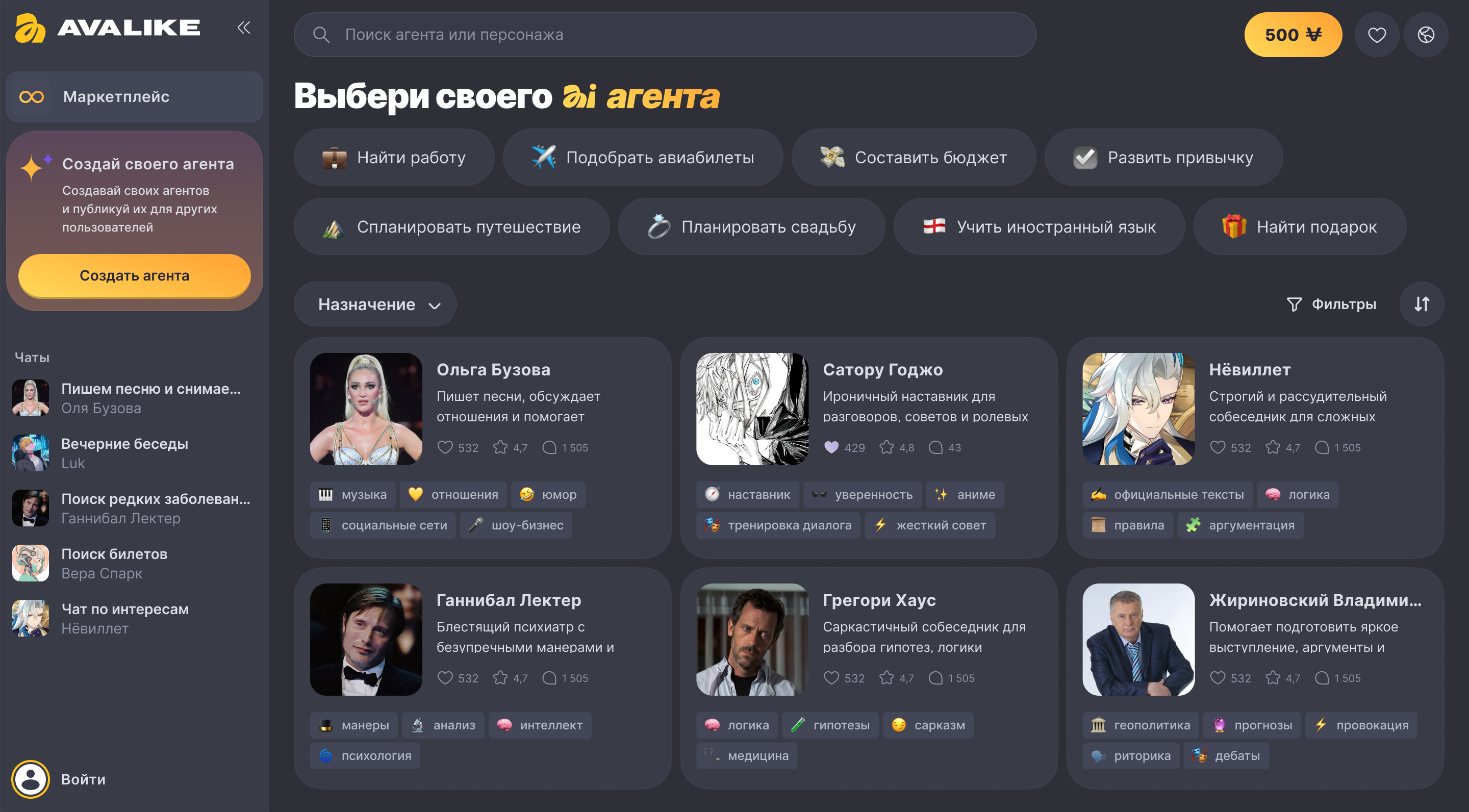Image resolution: width=1469 pixels, height=812 pixels.
Task: Click Сатору Годжо agent image thumbnail
Action: (x=752, y=409)
